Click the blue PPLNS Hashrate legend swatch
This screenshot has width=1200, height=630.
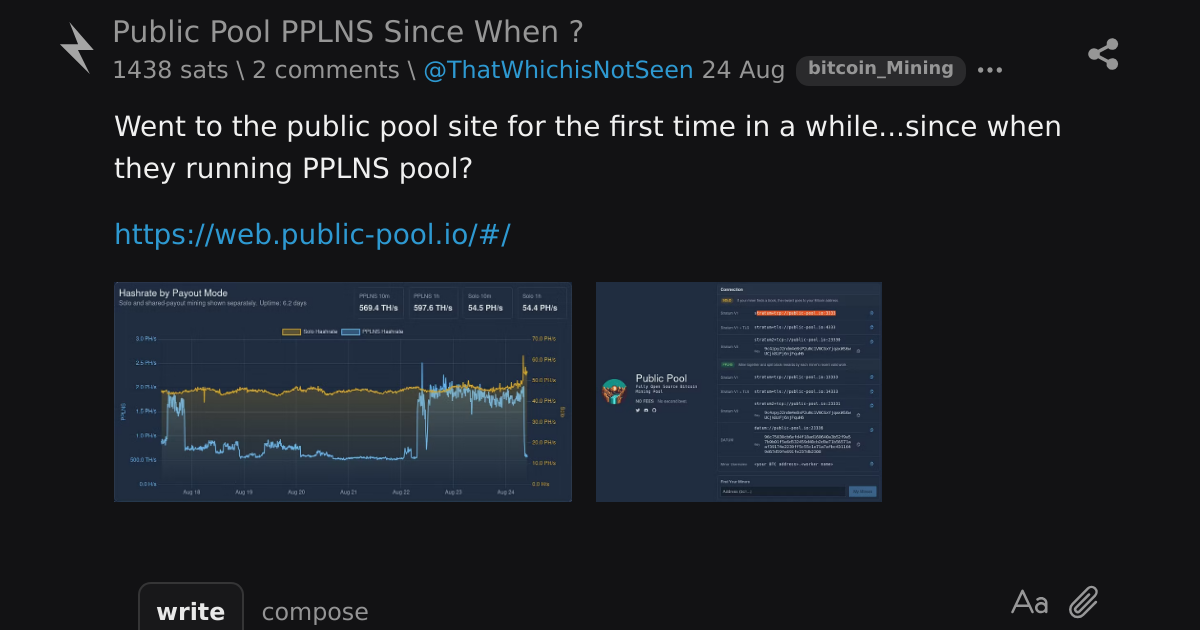[x=351, y=331]
